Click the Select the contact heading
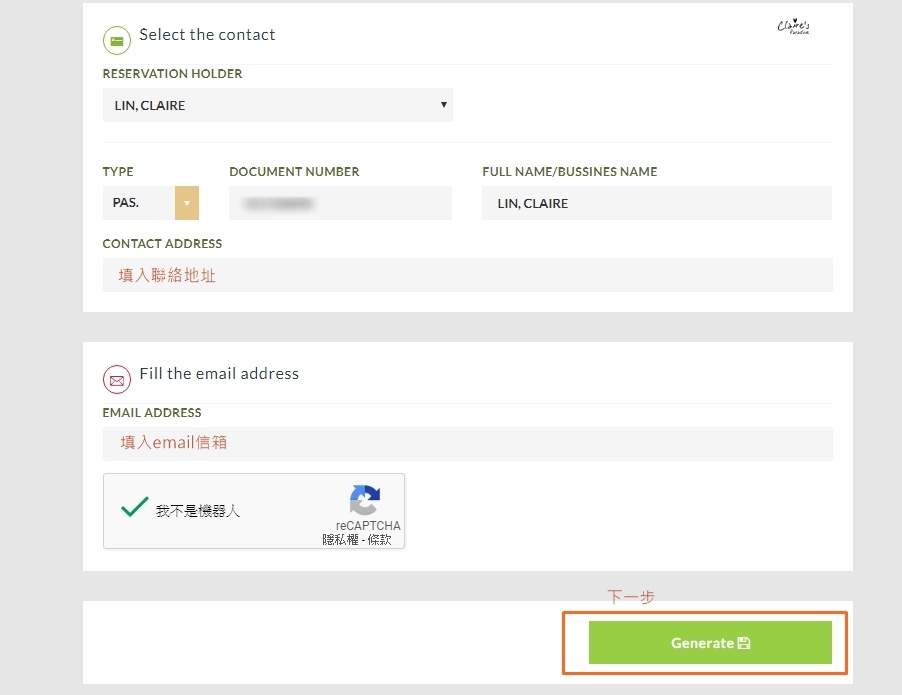Screen dimensions: 902x695 click(207, 35)
